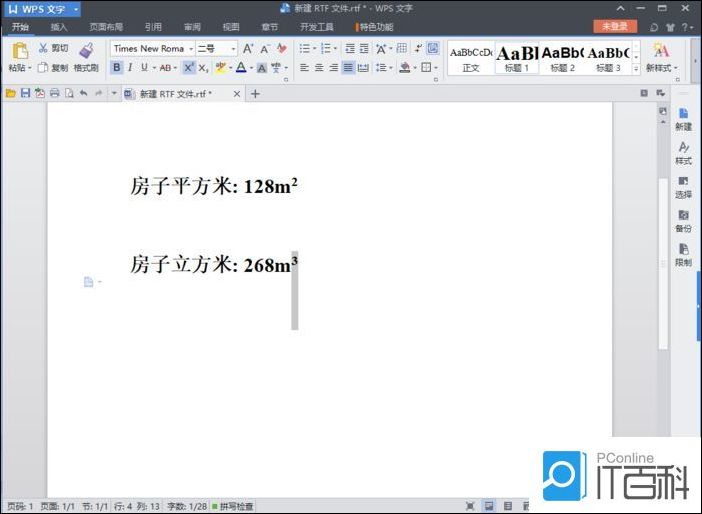
Task: Open the 页面布局 ribbon tab
Action: (106, 27)
